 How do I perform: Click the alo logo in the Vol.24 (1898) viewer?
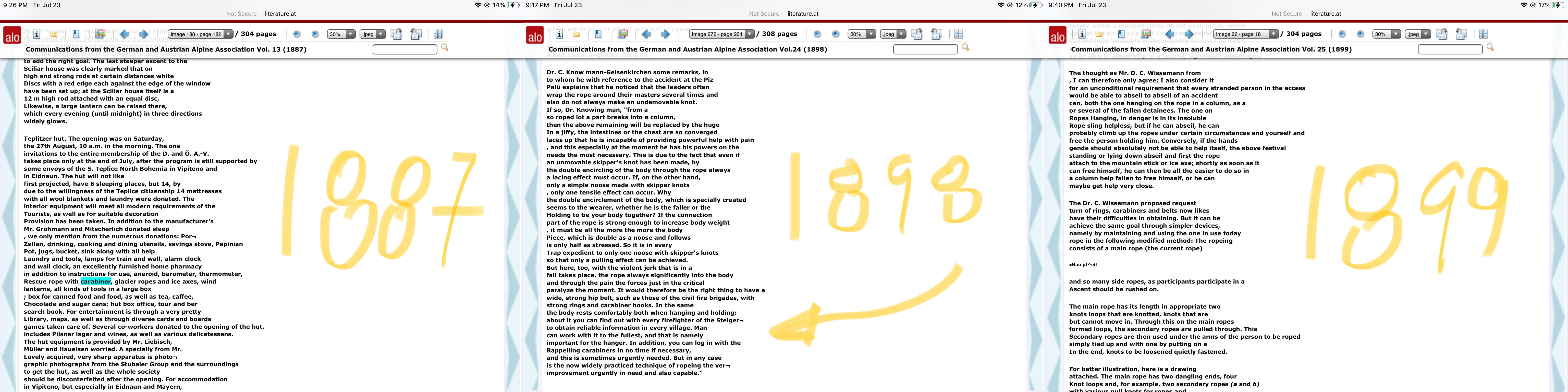tap(534, 35)
